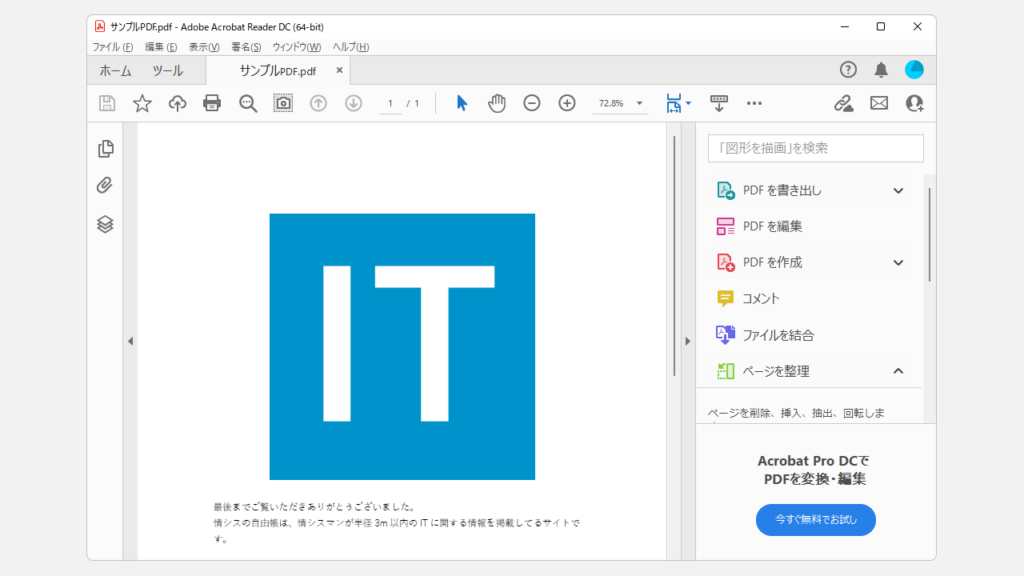1024x576 pixels.
Task: Collapse the ページを整理 section
Action: (898, 371)
